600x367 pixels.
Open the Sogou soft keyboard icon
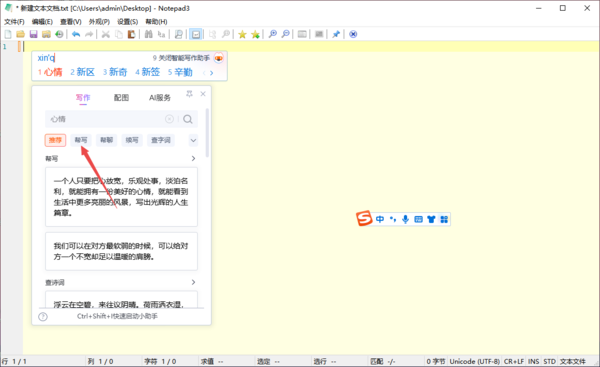click(419, 219)
